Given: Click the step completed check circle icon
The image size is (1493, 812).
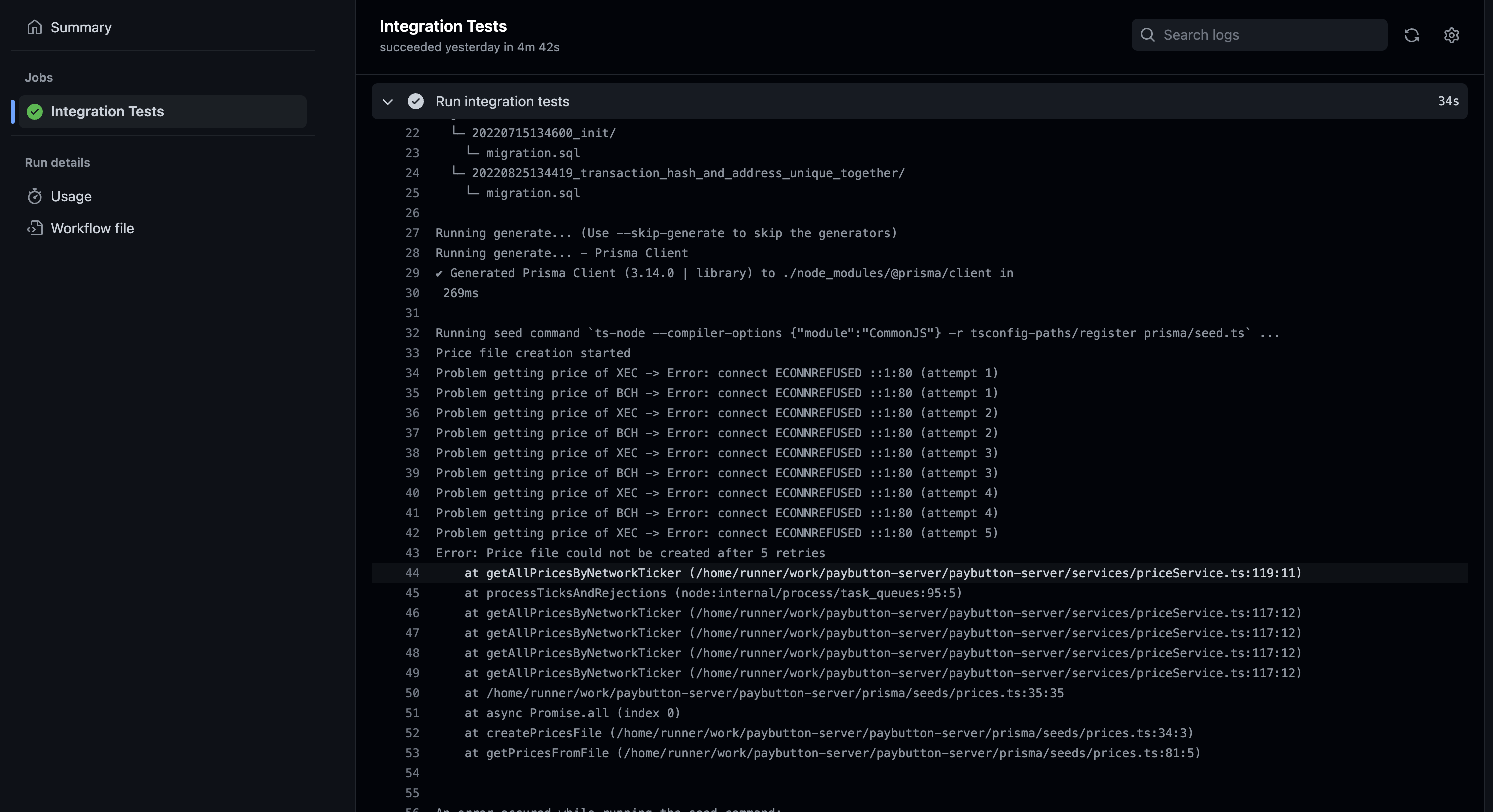Looking at the screenshot, I should point(415,101).
